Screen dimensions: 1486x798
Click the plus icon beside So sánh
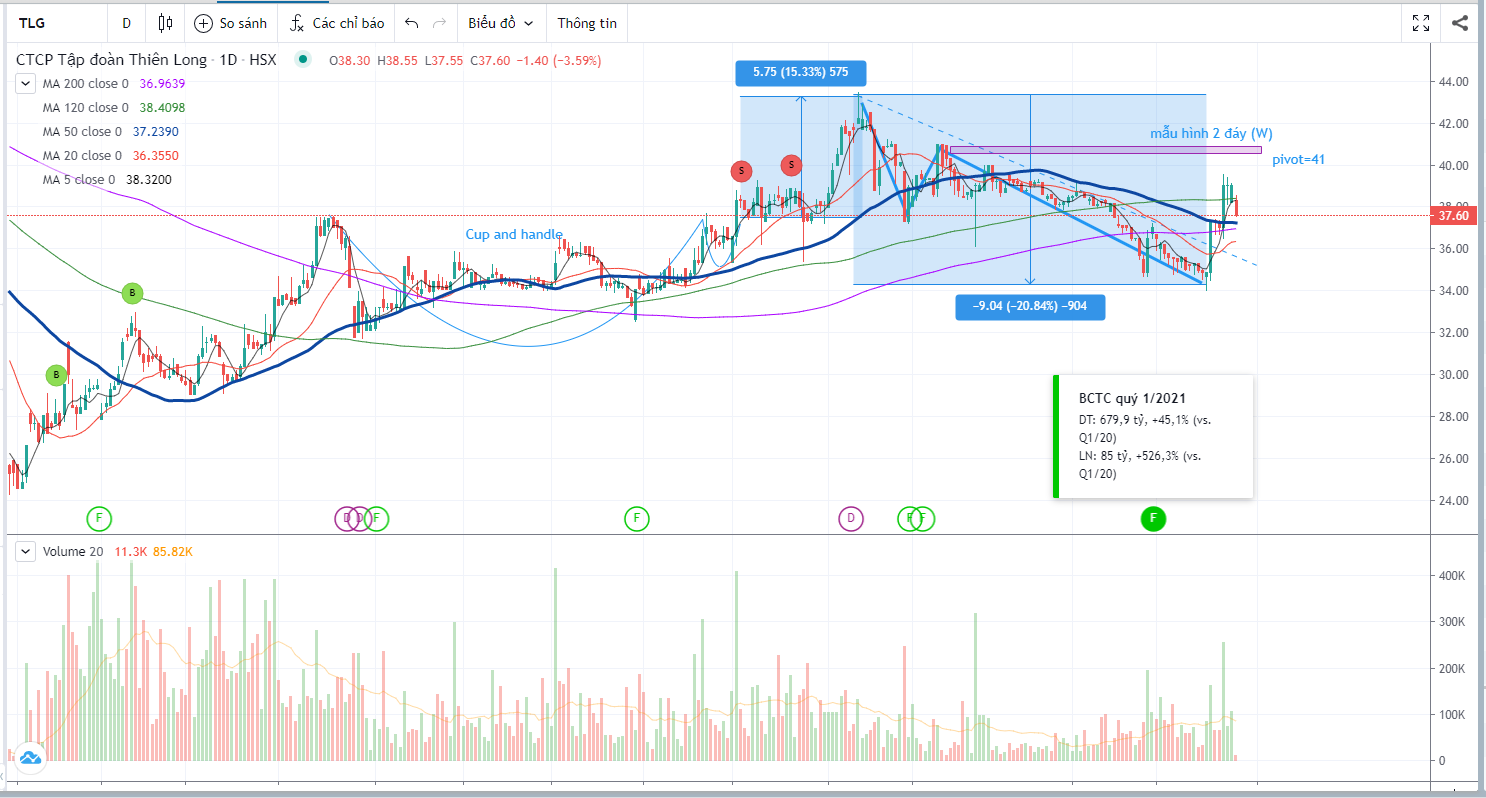203,23
